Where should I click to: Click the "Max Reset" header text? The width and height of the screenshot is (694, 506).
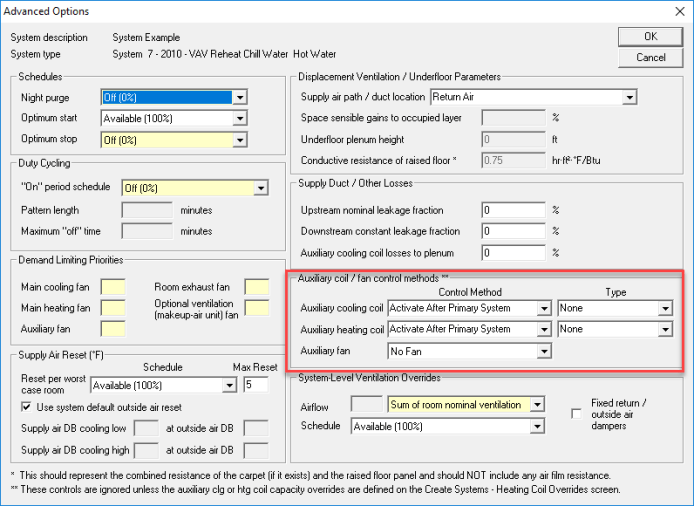[255, 367]
